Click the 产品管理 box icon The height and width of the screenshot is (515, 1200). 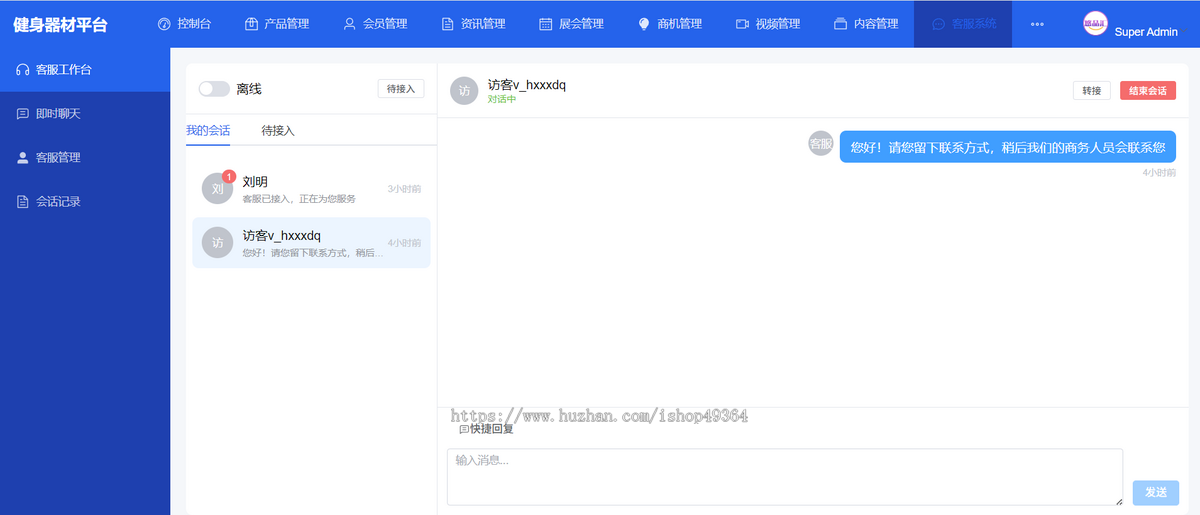(251, 24)
